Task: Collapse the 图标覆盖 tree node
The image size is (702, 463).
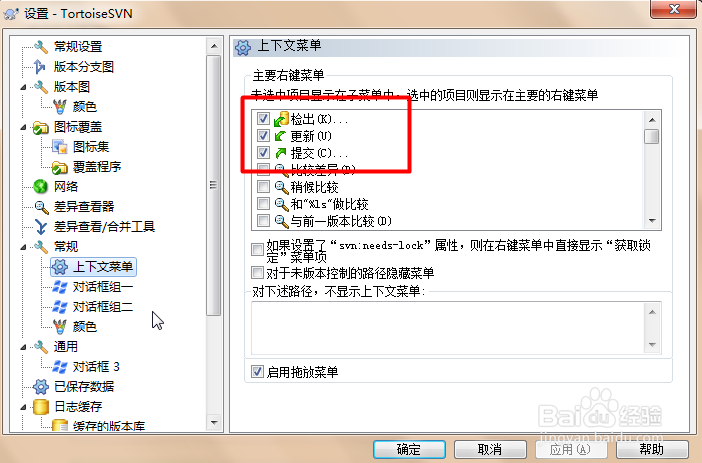Action: (24, 128)
